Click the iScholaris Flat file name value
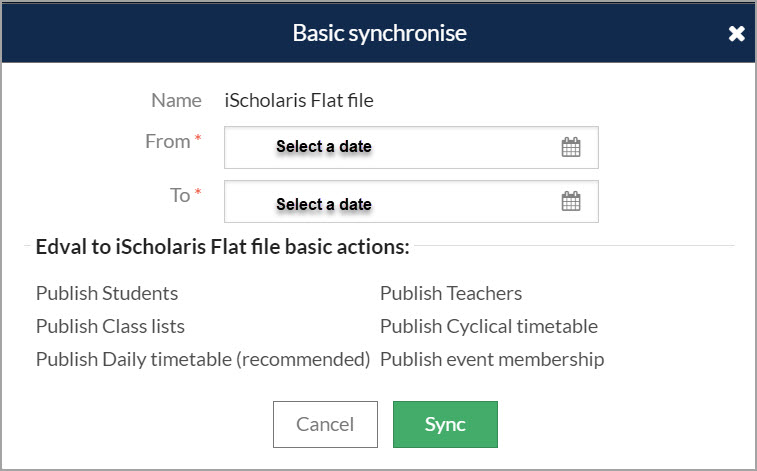757x471 pixels. pos(299,100)
